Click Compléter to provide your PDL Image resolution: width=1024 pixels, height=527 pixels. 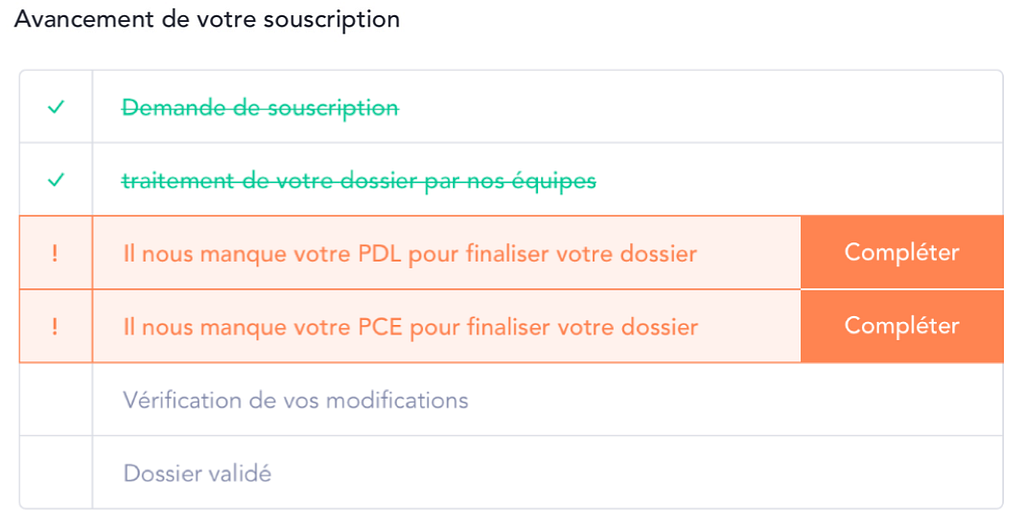pyautogui.click(x=902, y=252)
